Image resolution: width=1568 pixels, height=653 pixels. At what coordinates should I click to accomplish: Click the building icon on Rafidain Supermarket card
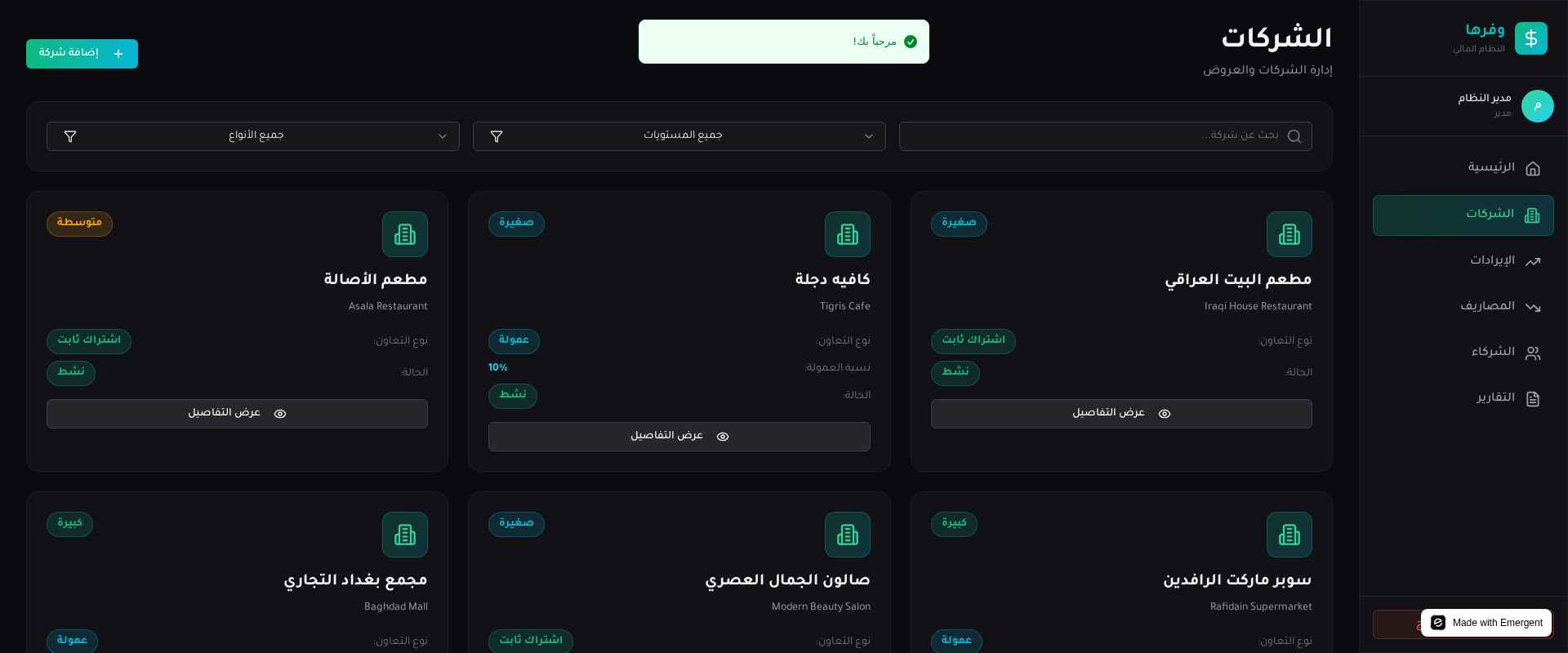tap(1289, 535)
